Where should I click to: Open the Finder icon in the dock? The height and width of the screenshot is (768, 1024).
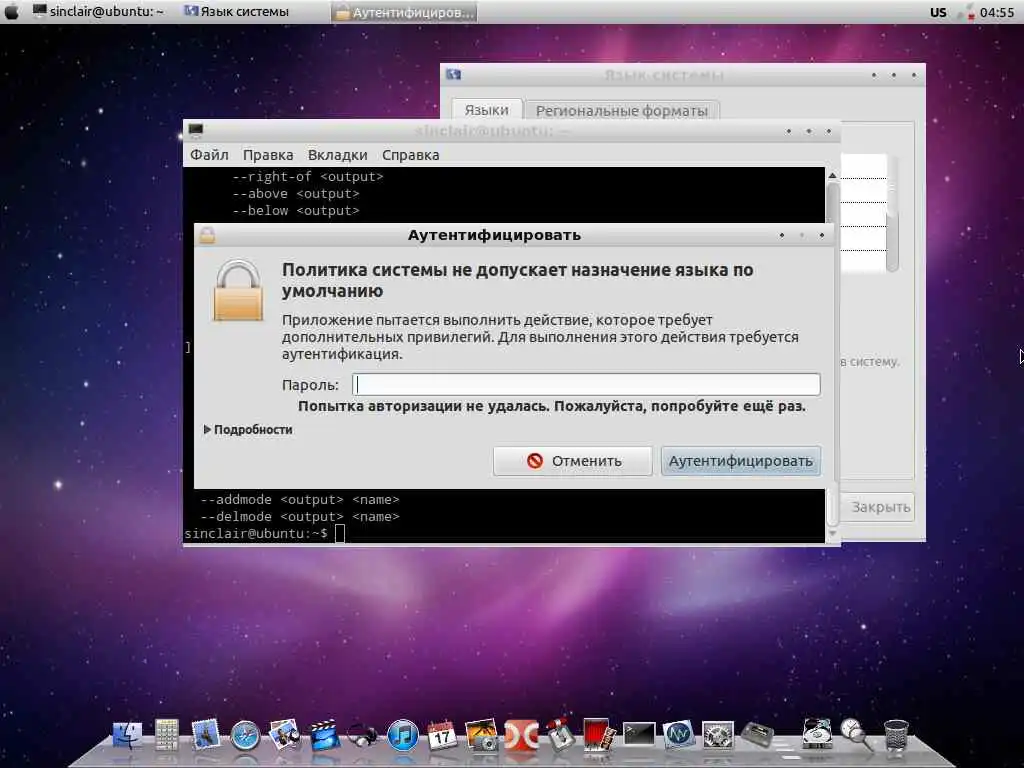point(127,735)
